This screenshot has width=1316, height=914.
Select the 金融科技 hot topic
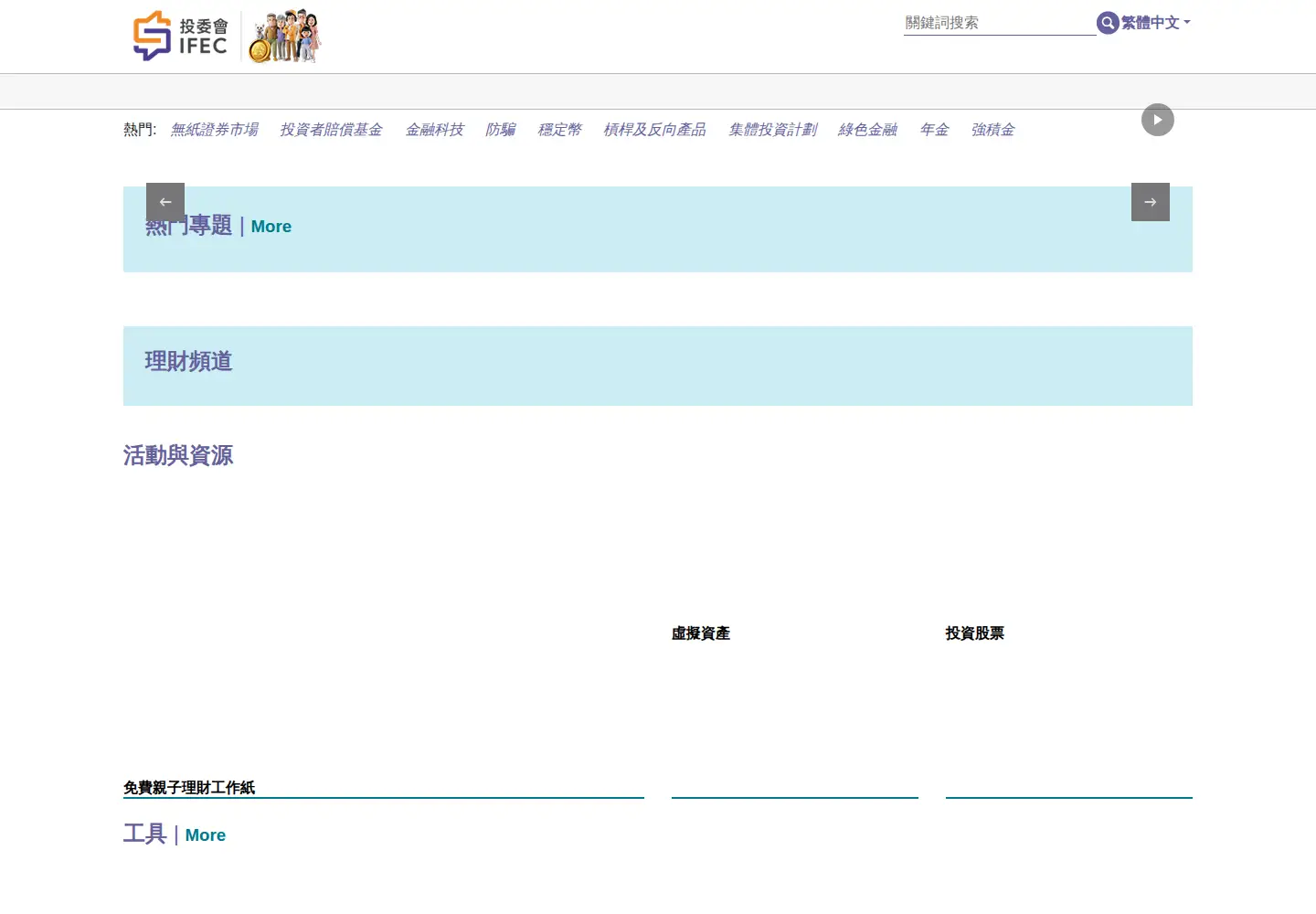point(434,130)
